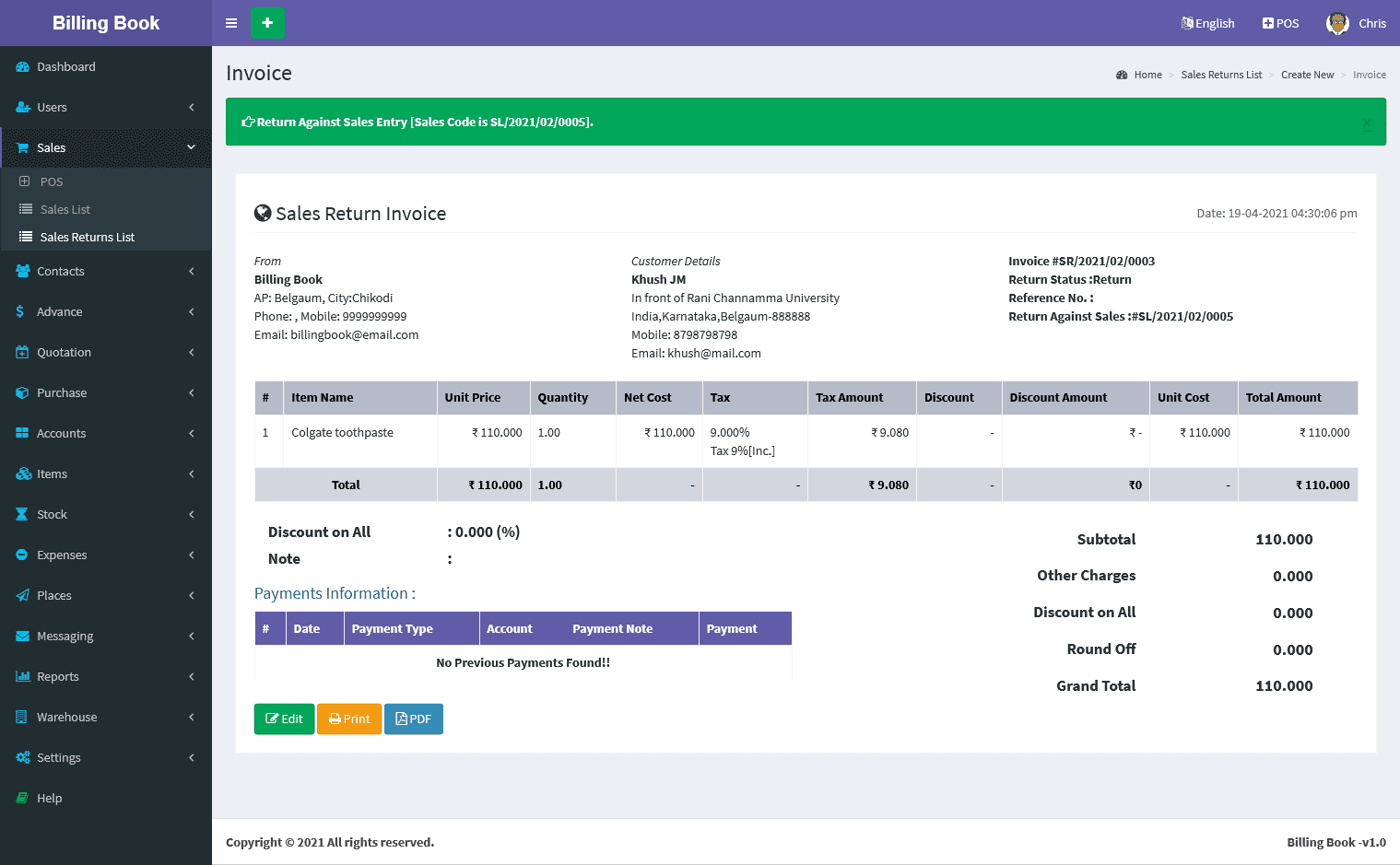1400x865 pixels.
Task: Switch language via English selector
Action: 1207,23
